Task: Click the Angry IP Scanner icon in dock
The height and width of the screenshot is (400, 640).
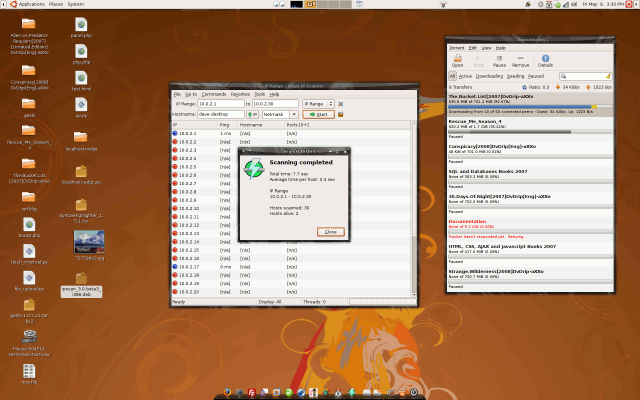Action: (x=352, y=393)
